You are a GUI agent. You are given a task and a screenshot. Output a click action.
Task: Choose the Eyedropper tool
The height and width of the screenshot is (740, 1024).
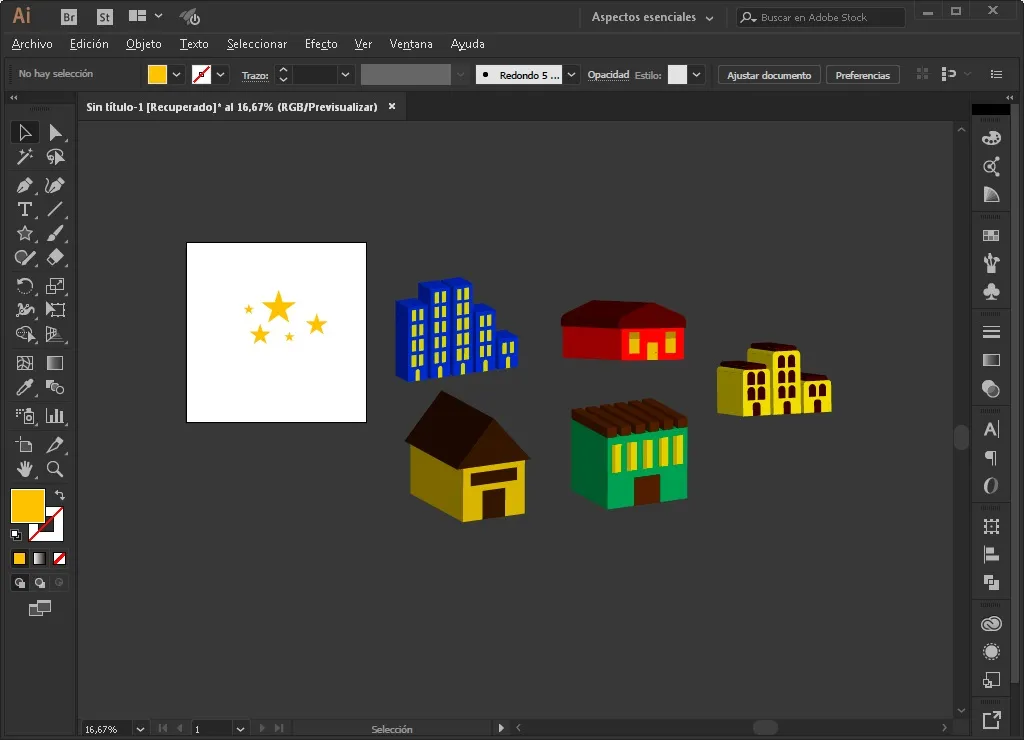coord(25,387)
